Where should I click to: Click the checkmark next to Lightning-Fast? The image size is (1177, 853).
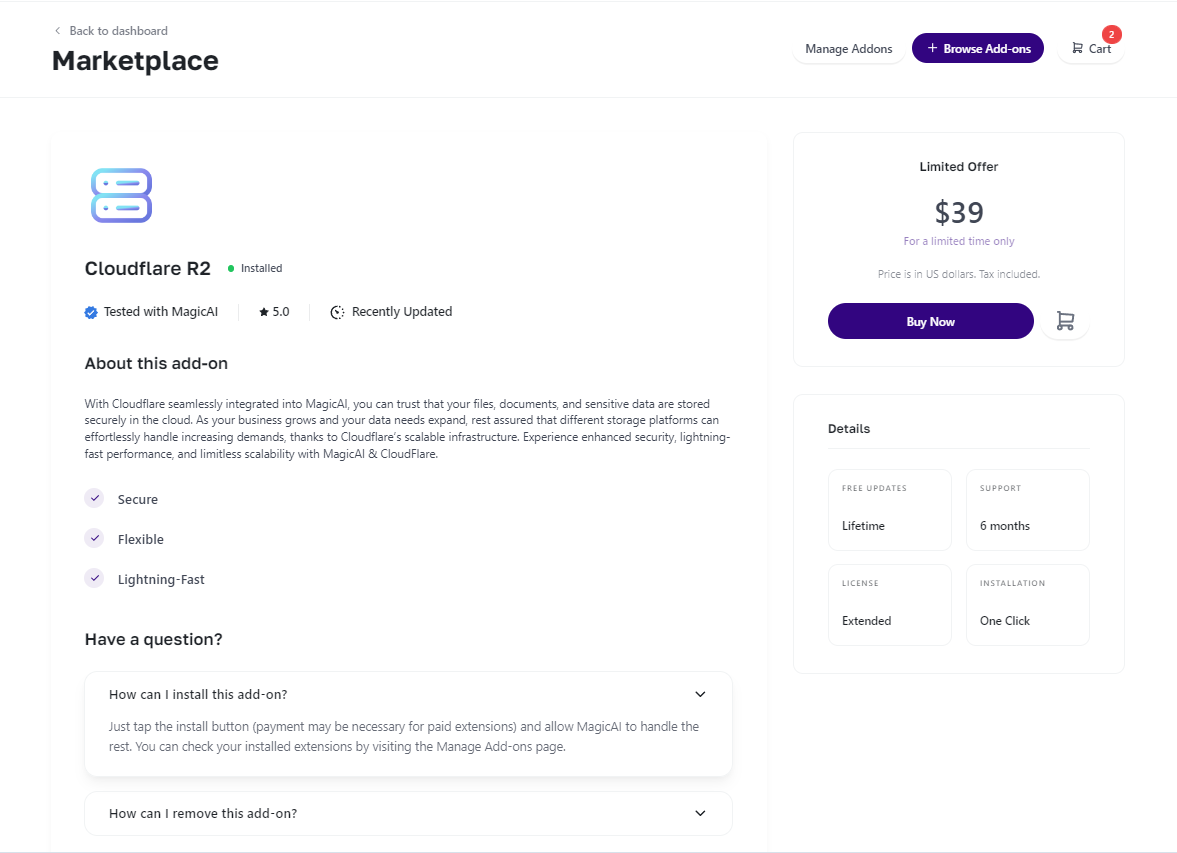click(94, 578)
